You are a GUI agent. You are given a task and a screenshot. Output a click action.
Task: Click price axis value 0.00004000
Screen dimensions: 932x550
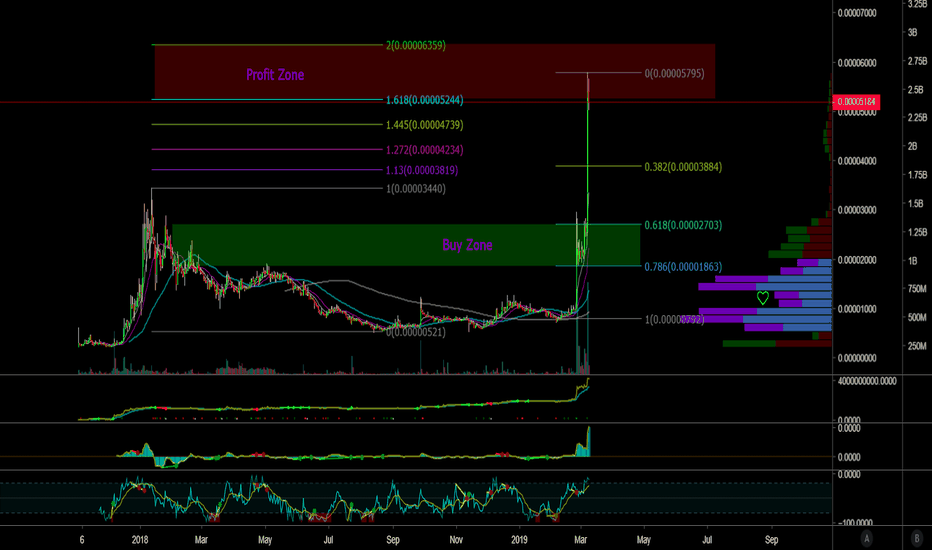click(x=857, y=161)
